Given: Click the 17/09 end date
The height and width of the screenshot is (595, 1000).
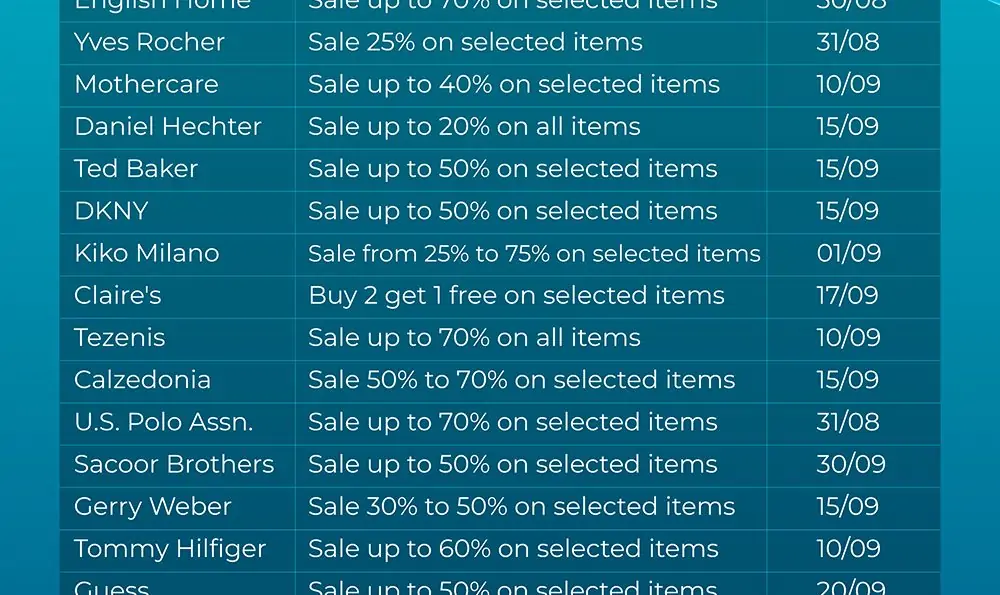Looking at the screenshot, I should (x=847, y=296).
